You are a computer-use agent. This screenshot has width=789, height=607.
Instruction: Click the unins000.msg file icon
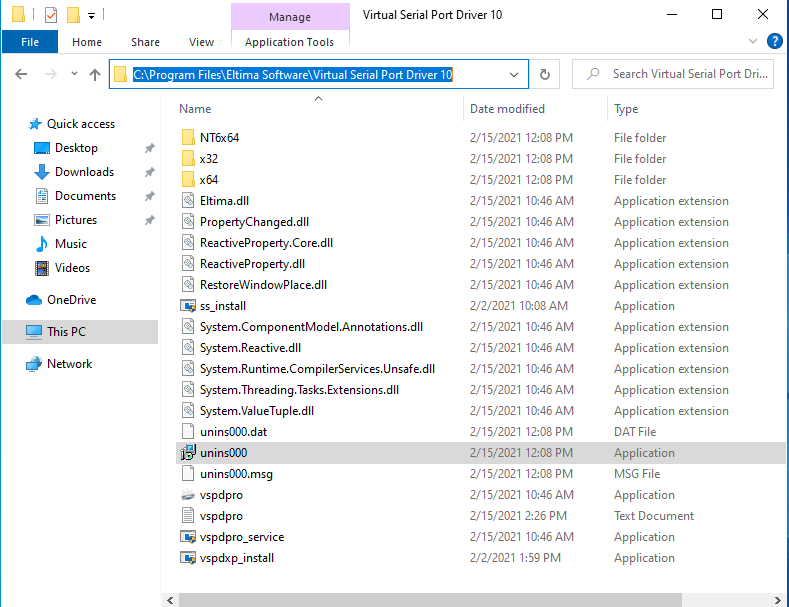[x=188, y=474]
